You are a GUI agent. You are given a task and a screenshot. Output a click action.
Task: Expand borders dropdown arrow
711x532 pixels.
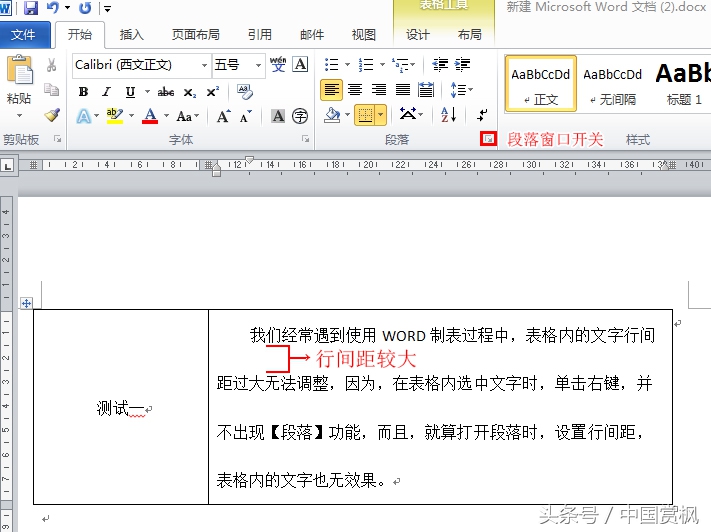pyautogui.click(x=381, y=115)
